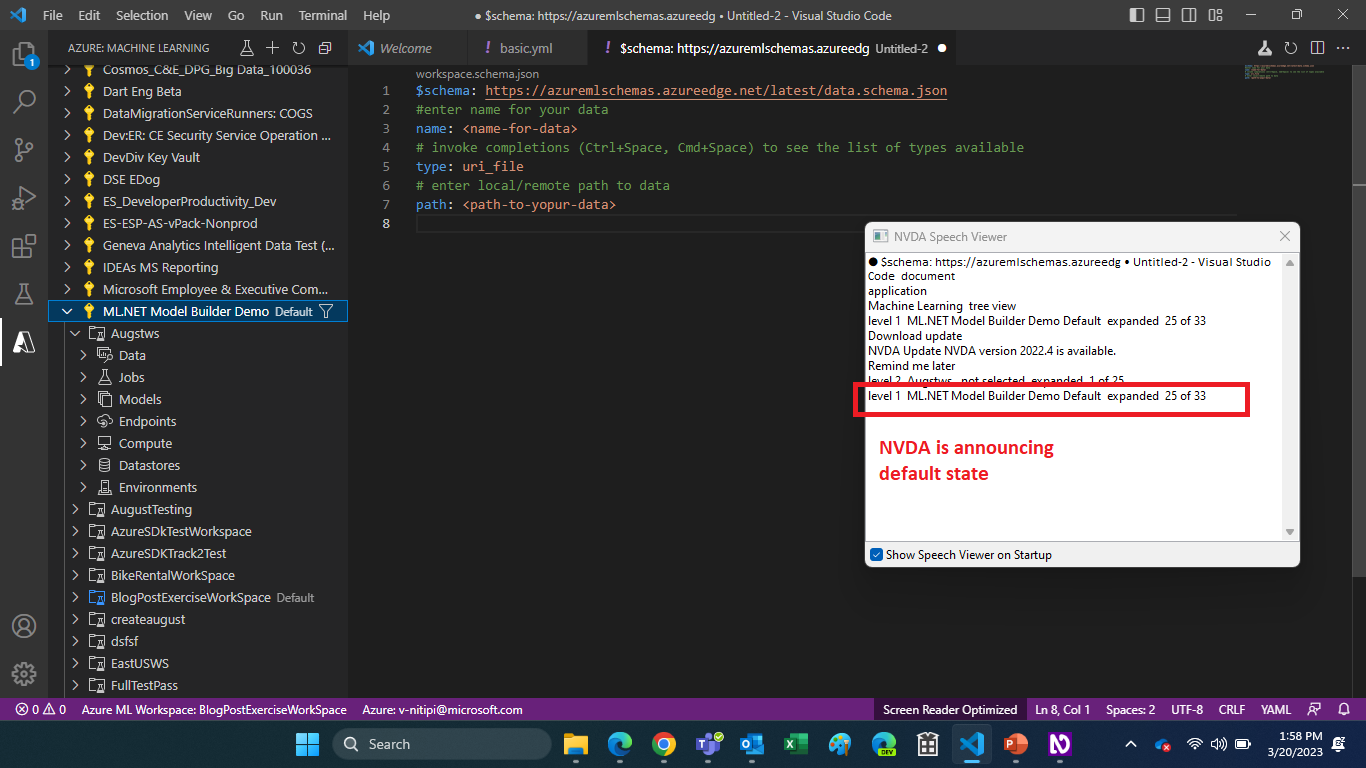Click the notifications bell in status bar

(x=1342, y=709)
